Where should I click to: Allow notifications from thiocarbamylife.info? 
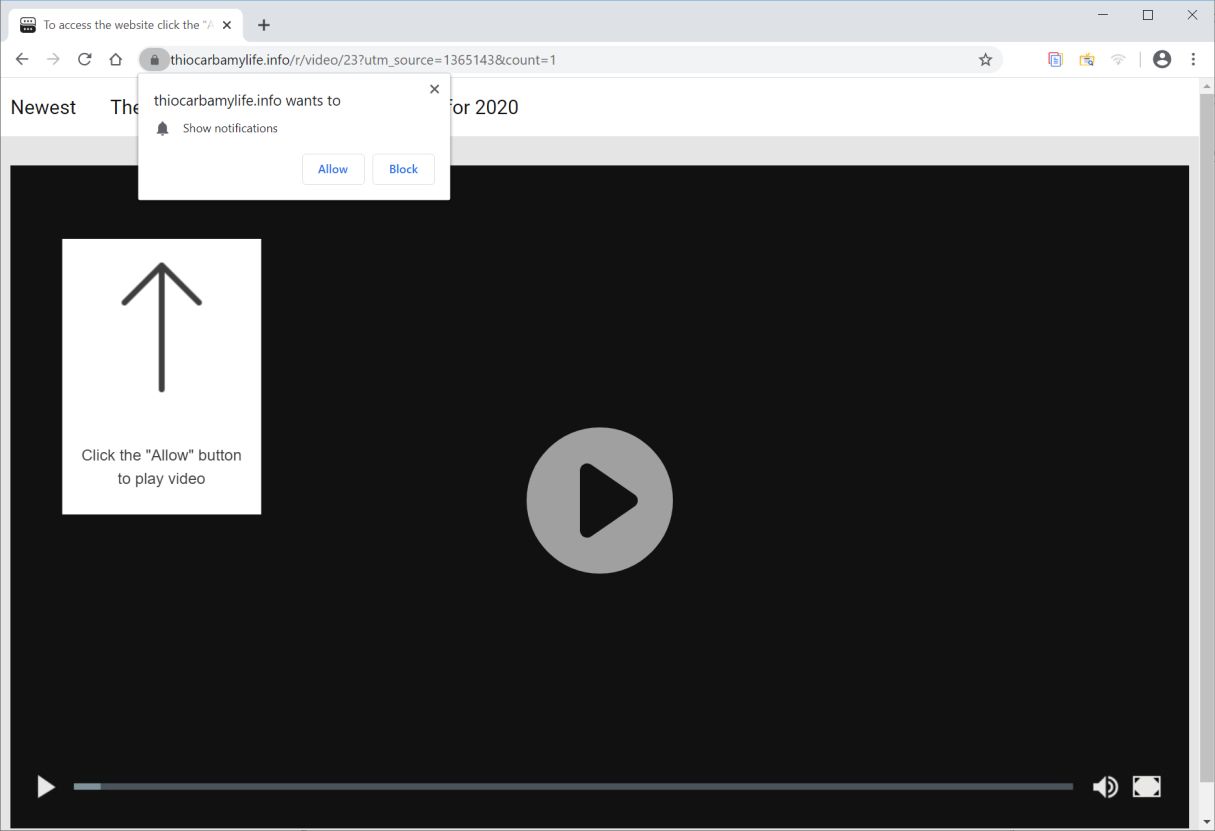[333, 169]
